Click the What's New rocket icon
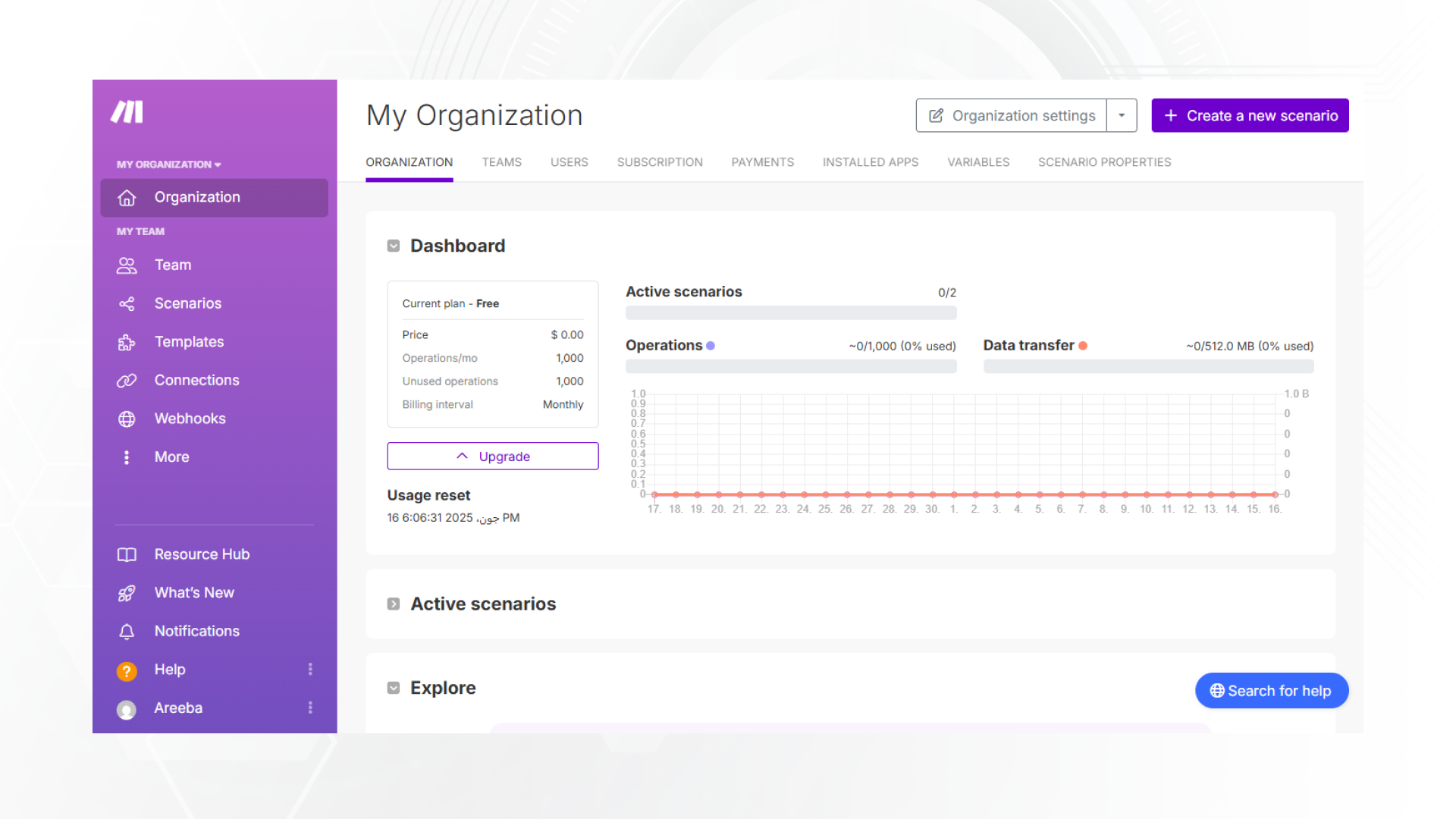This screenshot has height=819, width=1456. [127, 593]
